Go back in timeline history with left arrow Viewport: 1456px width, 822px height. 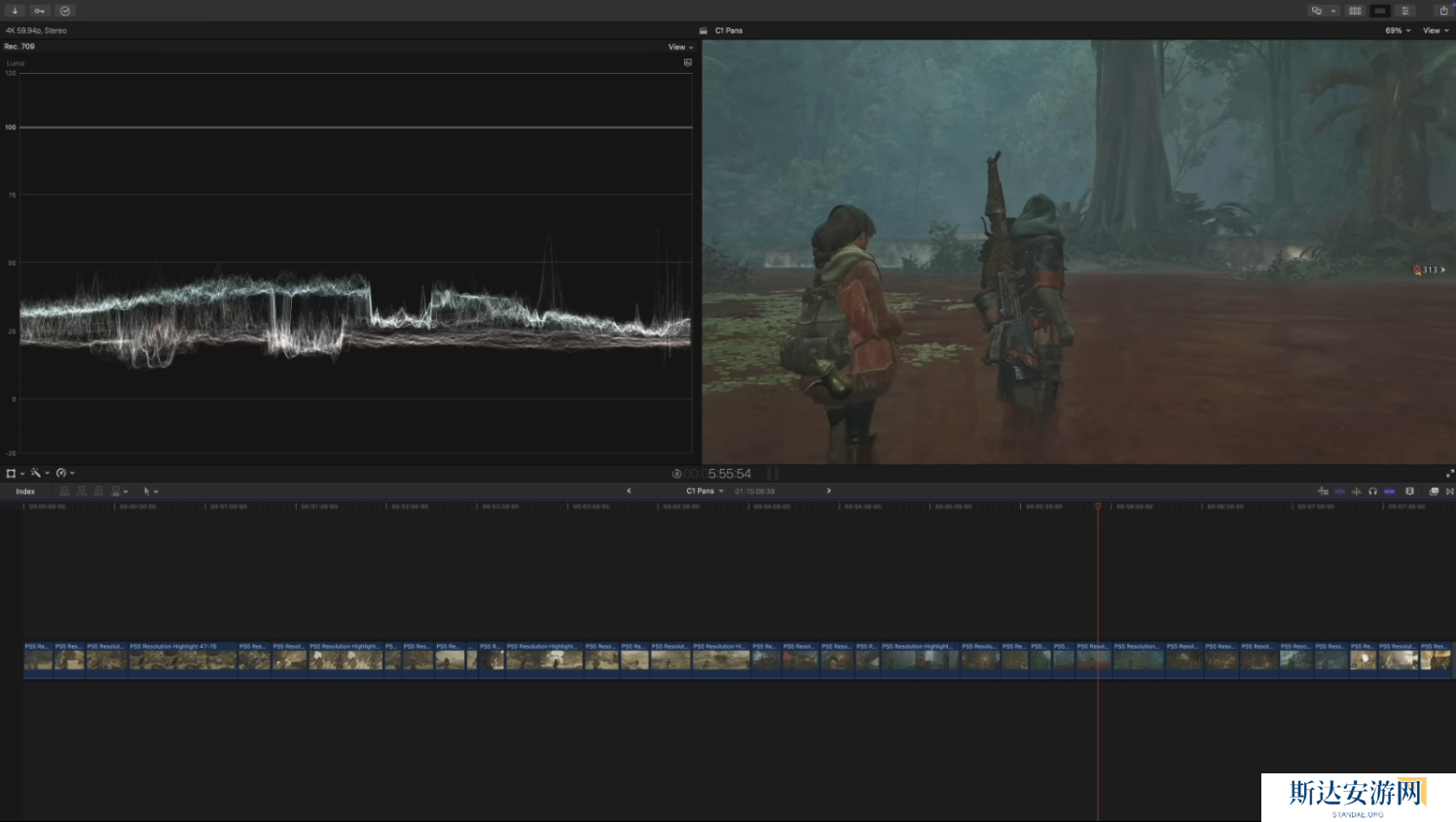(x=629, y=491)
